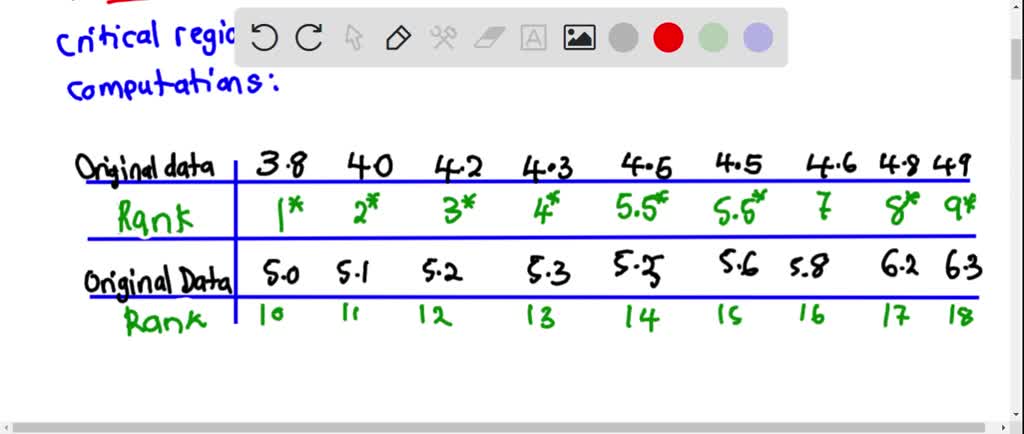Click the handwritten value 6.2
This screenshot has width=1024, height=434.
pyautogui.click(x=899, y=266)
